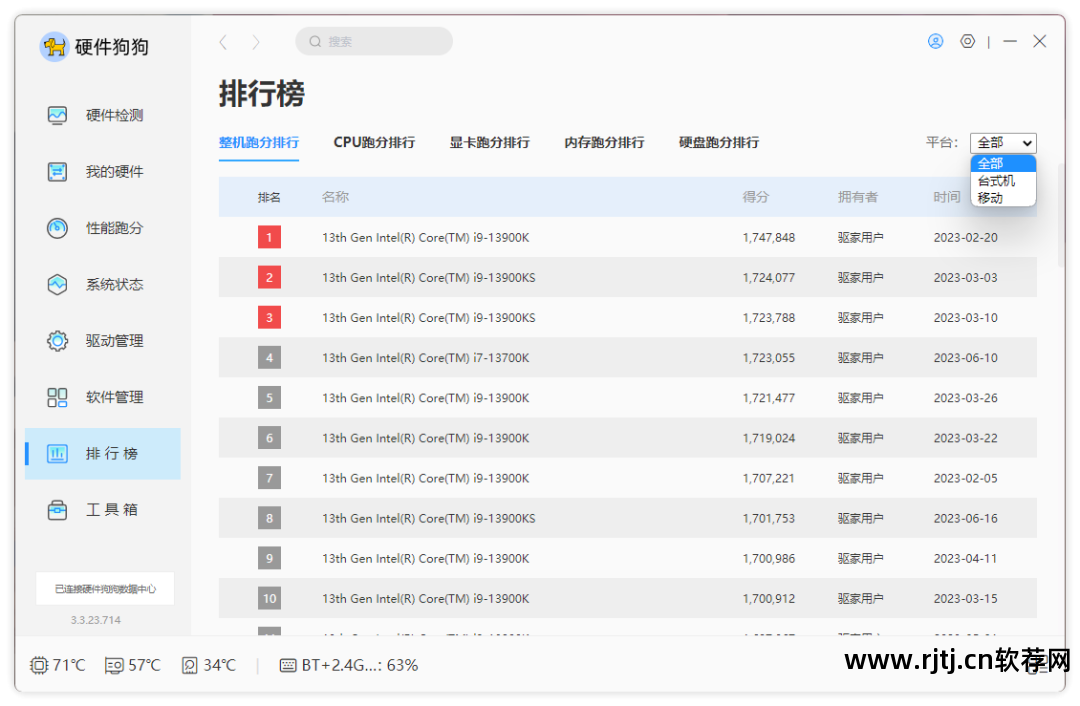Click the back navigation arrow
The width and height of the screenshot is (1080, 706).
pos(223,41)
